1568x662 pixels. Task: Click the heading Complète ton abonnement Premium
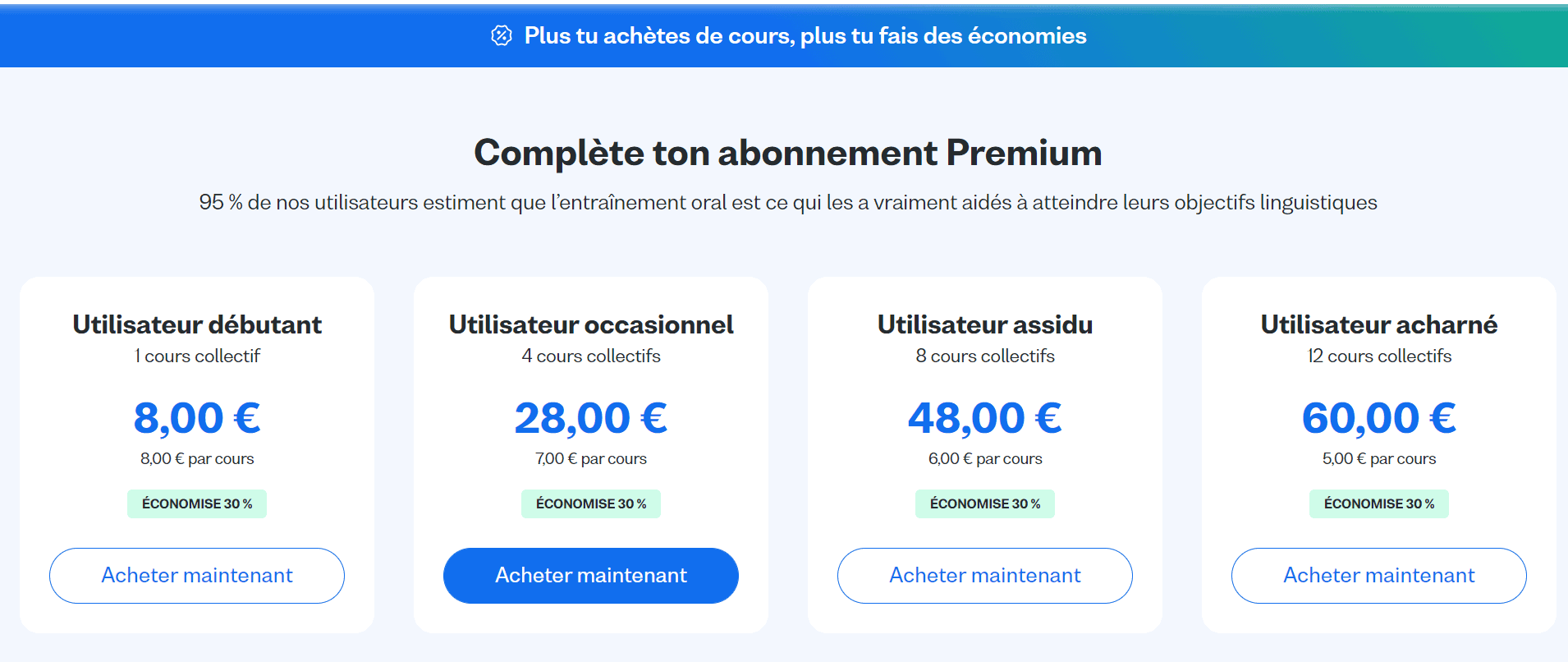coord(786,153)
